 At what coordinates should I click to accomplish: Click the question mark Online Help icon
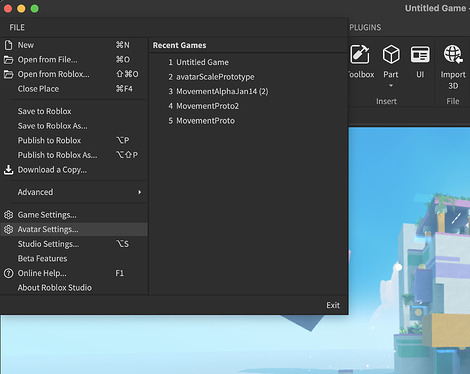pyautogui.click(x=8, y=273)
